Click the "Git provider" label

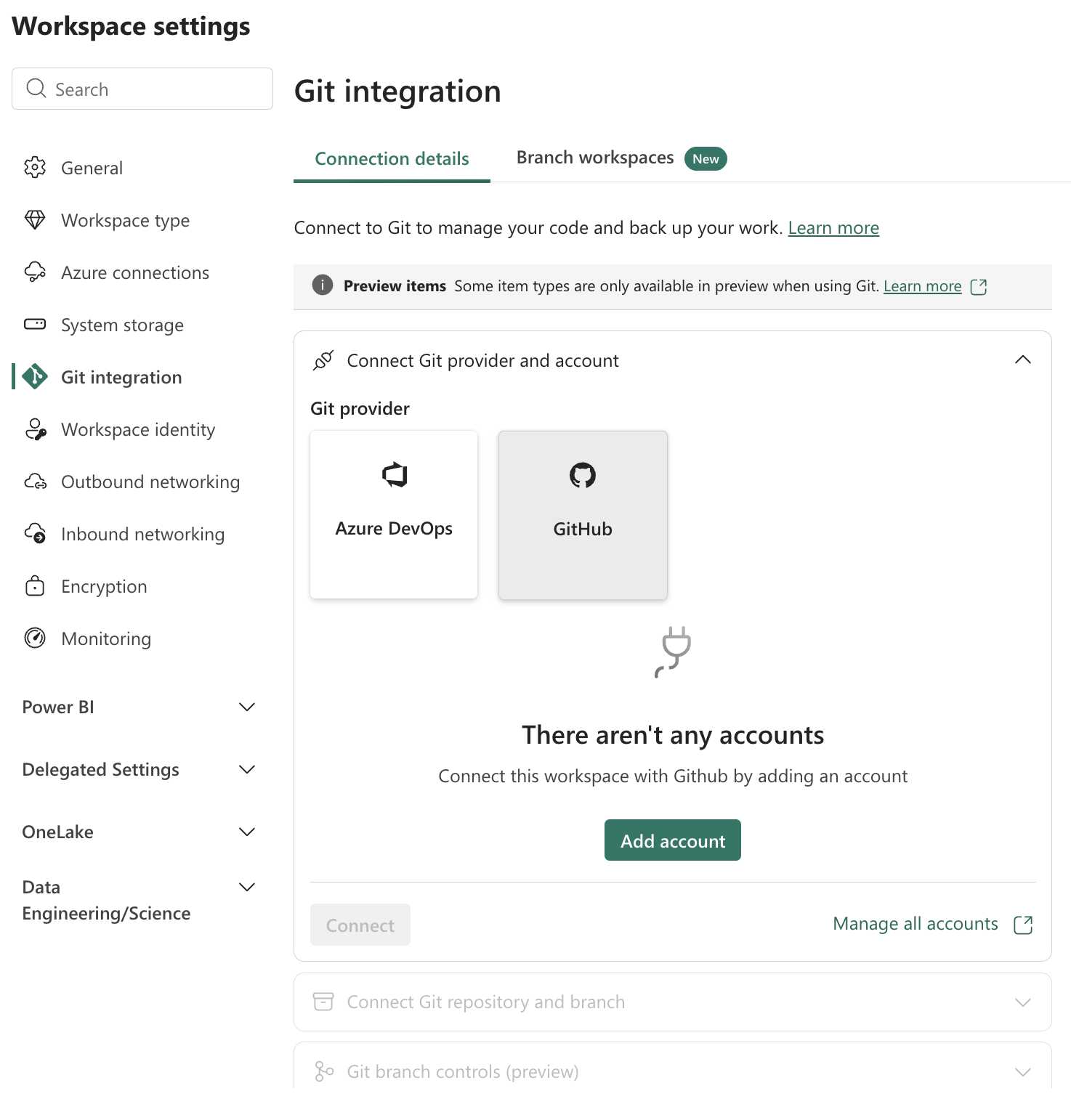pyautogui.click(x=360, y=408)
